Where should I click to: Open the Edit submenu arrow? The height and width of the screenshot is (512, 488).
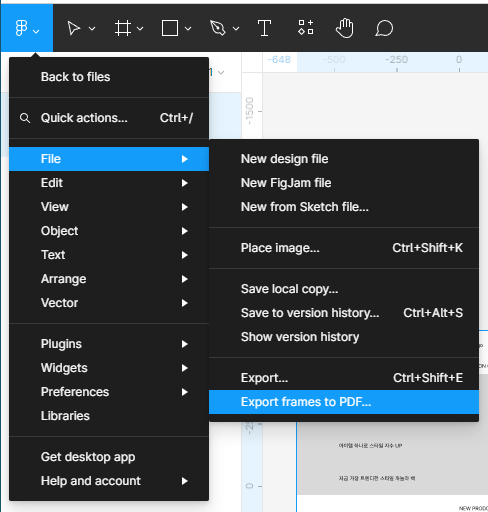pyautogui.click(x=184, y=183)
